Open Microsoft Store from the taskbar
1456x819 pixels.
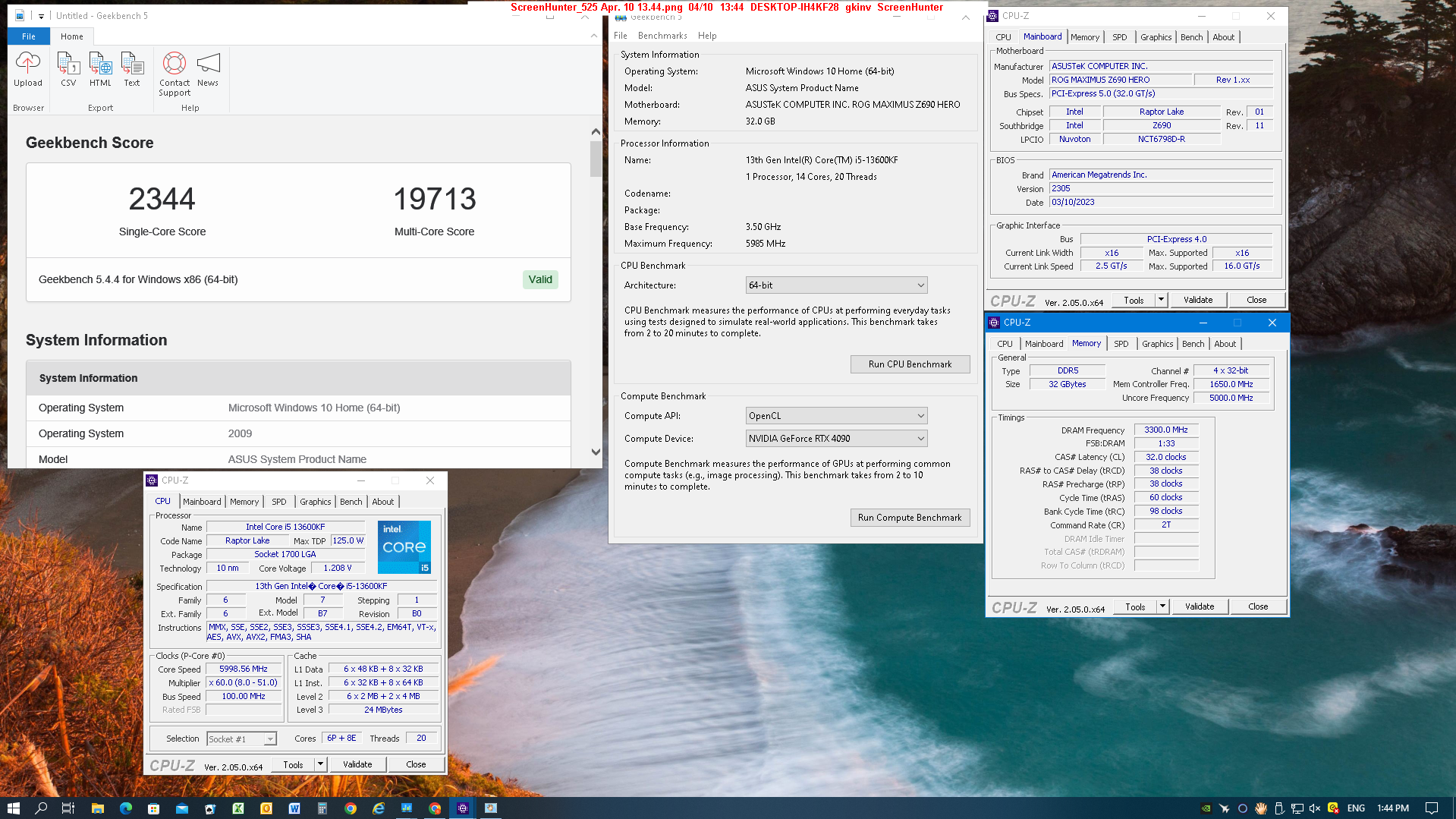153,808
